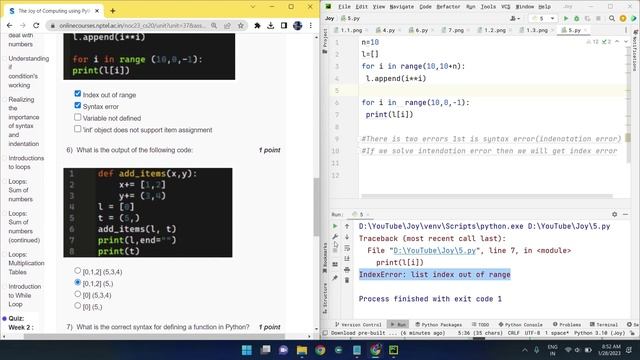This screenshot has height=360, width=640.
Task: Switch to the 4.py editor tab
Action: coord(386,30)
